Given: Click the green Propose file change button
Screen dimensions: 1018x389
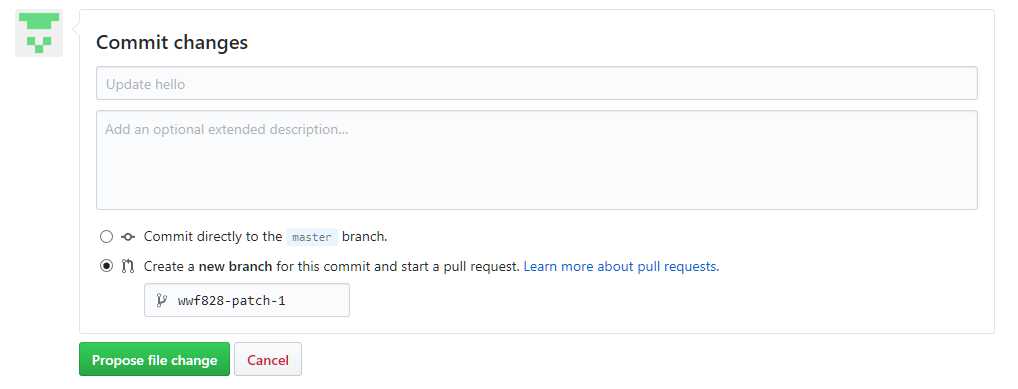Looking at the screenshot, I should click(155, 359).
